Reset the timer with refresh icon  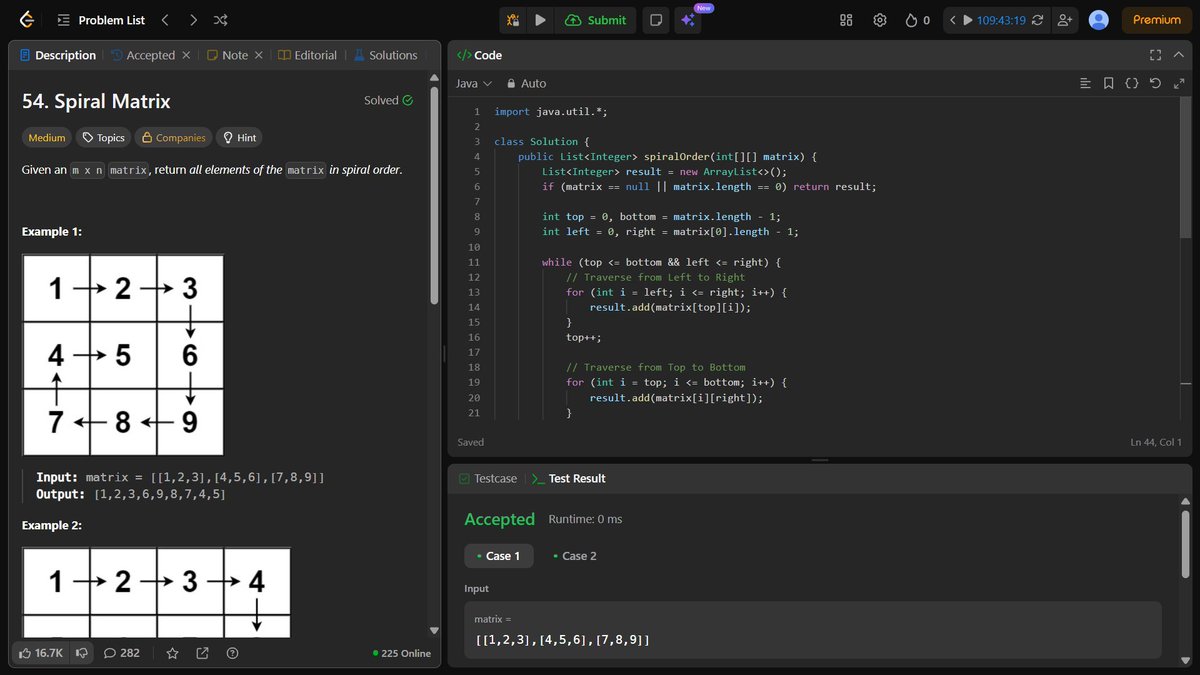tap(1038, 20)
